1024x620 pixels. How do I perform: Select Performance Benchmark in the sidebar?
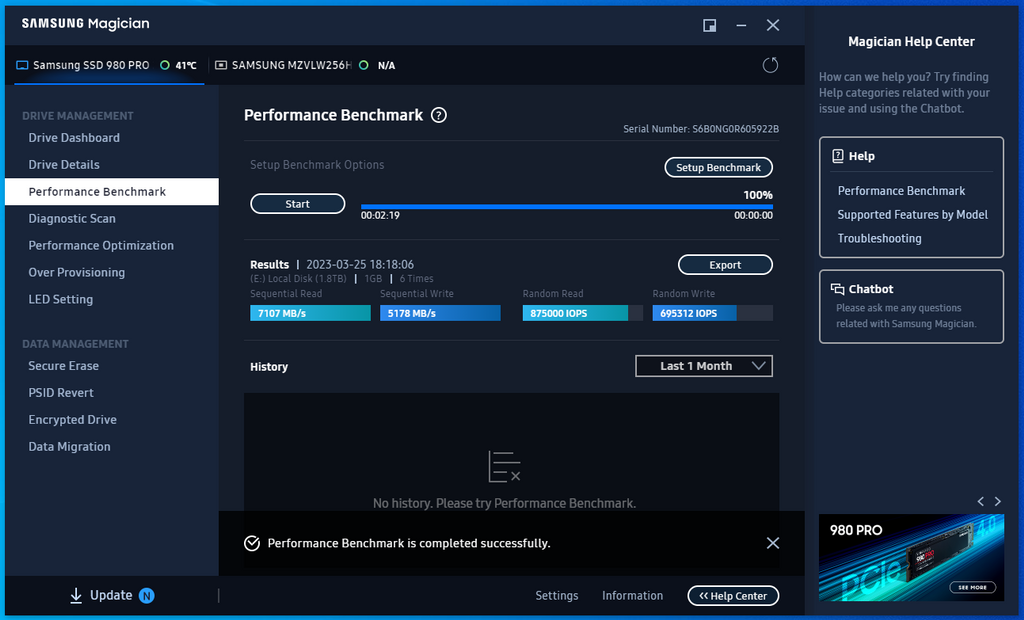(112, 191)
